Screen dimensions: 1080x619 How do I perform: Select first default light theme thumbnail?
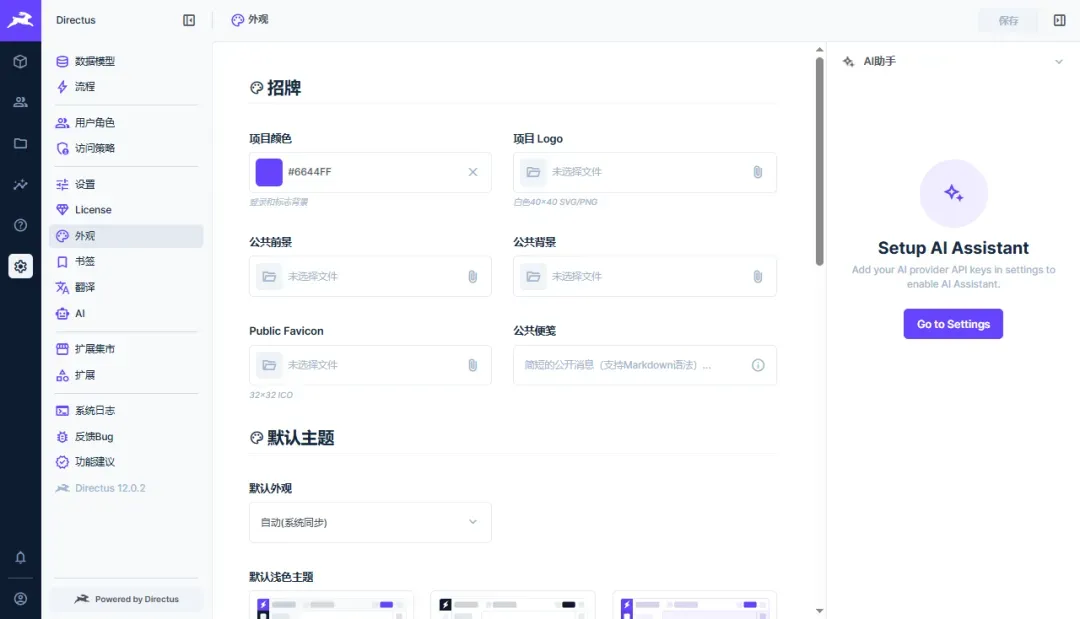[x=331, y=605]
